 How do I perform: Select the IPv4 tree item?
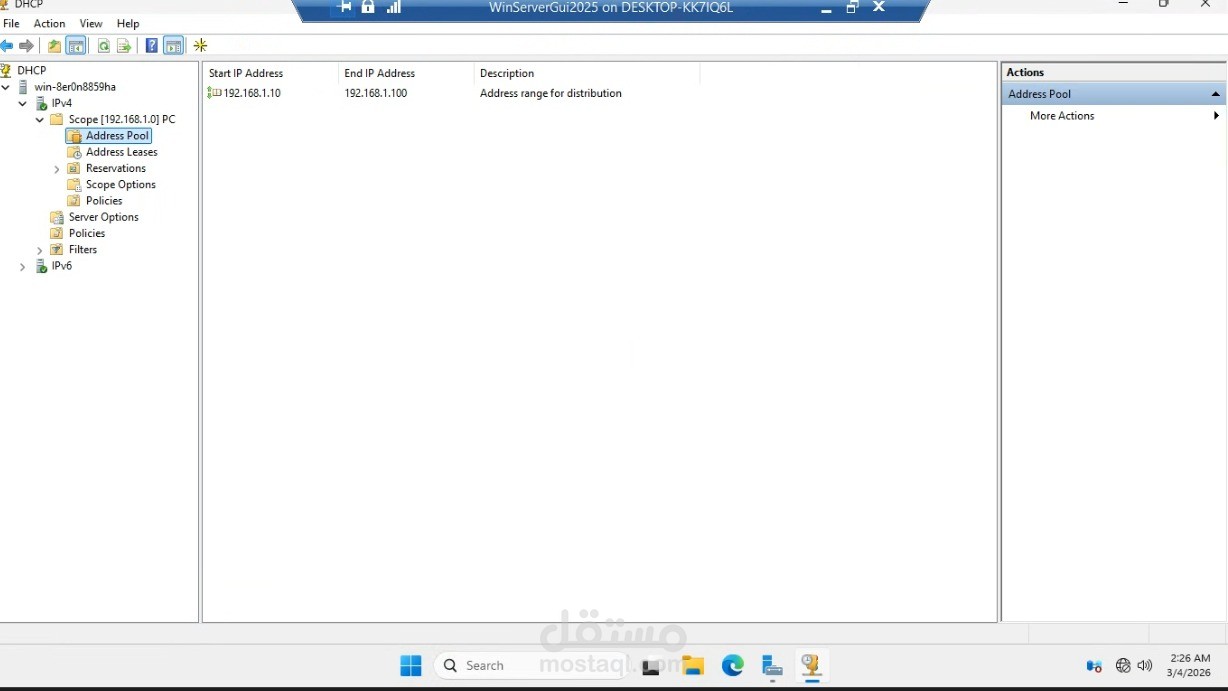coord(62,103)
